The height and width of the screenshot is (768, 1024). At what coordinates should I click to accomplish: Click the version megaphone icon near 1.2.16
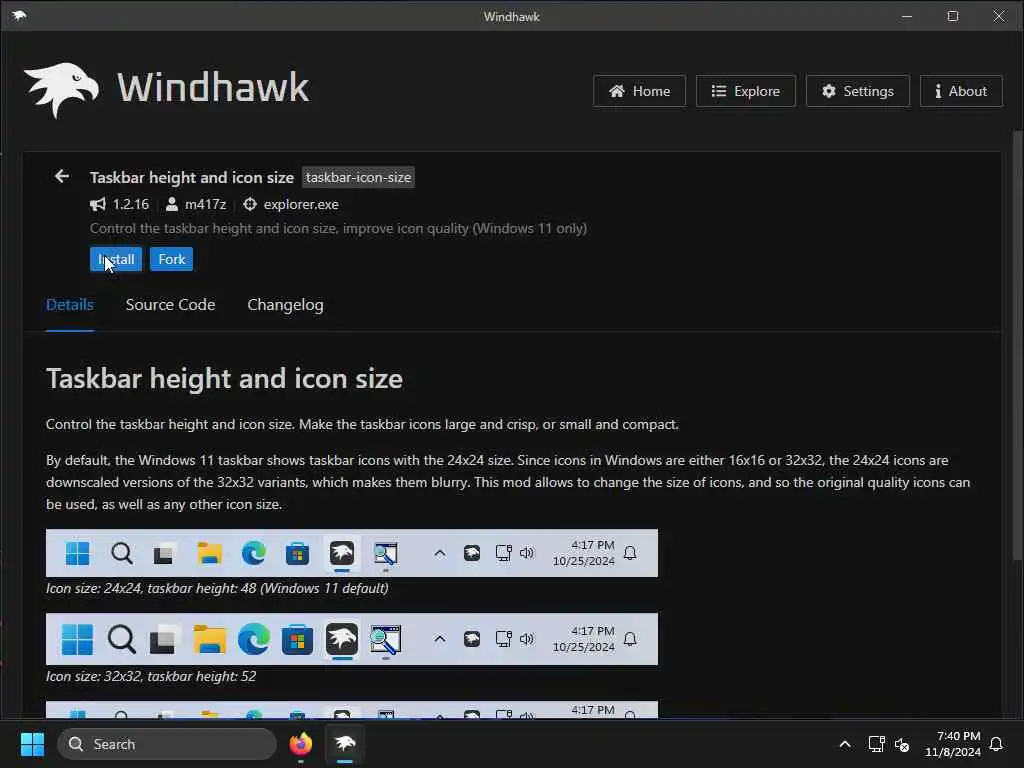pos(97,204)
